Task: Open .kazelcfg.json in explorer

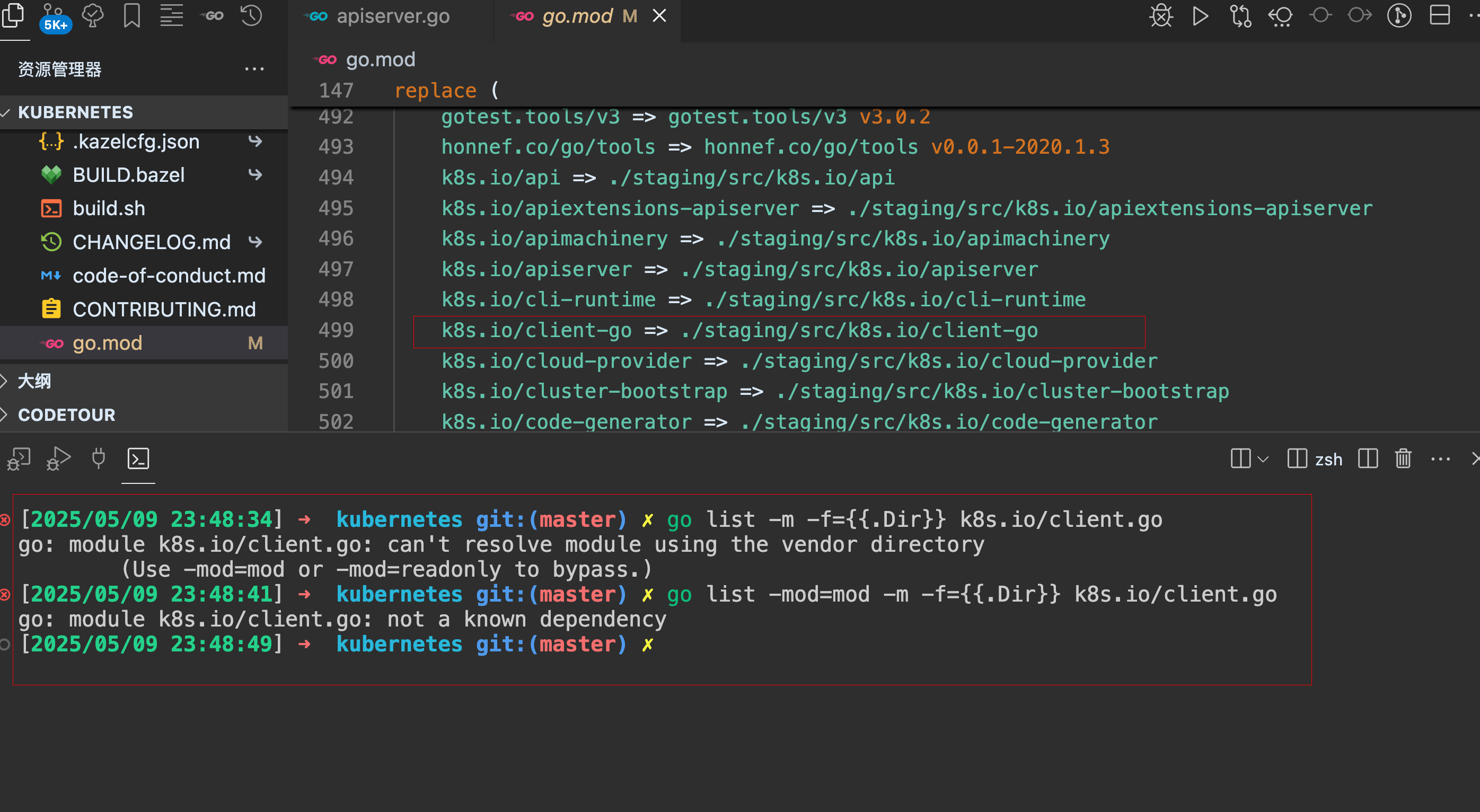Action: (x=144, y=142)
